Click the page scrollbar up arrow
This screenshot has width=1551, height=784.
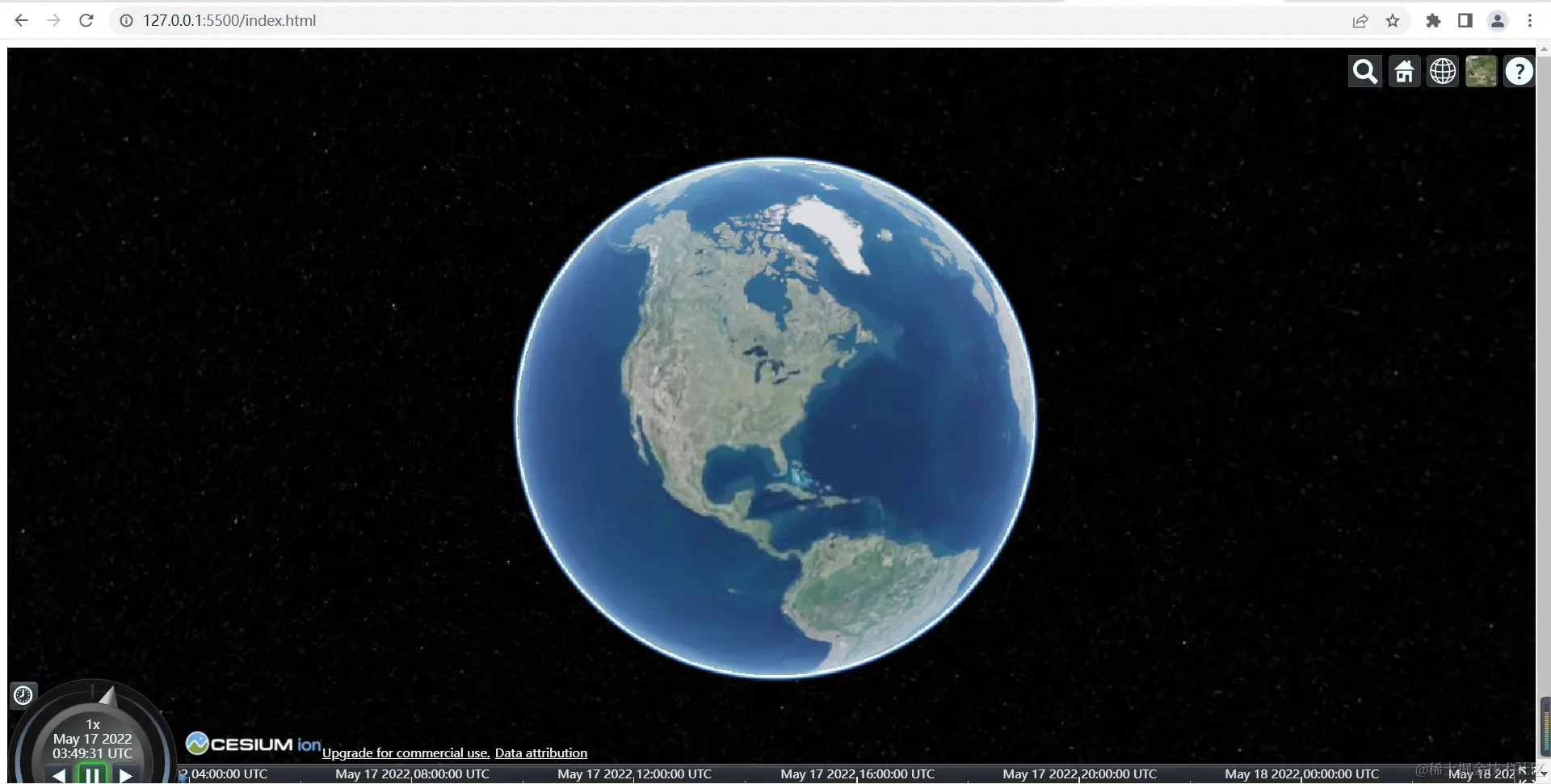coord(1544,50)
